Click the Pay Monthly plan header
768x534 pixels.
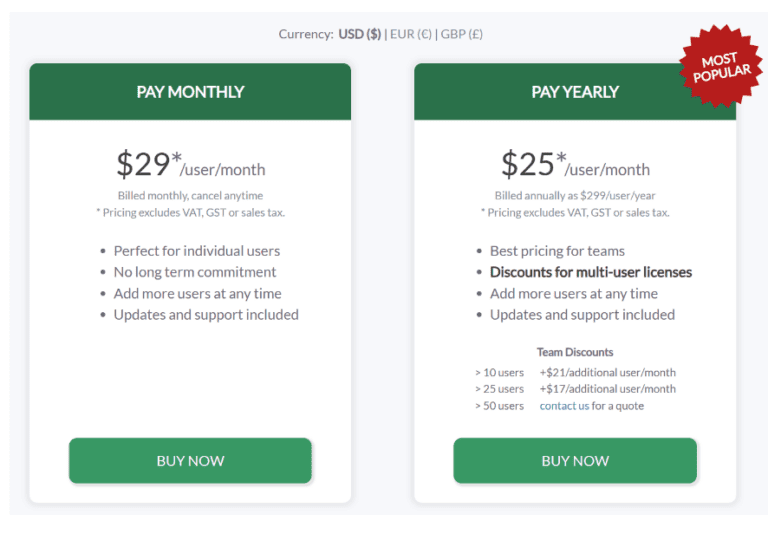click(x=190, y=92)
